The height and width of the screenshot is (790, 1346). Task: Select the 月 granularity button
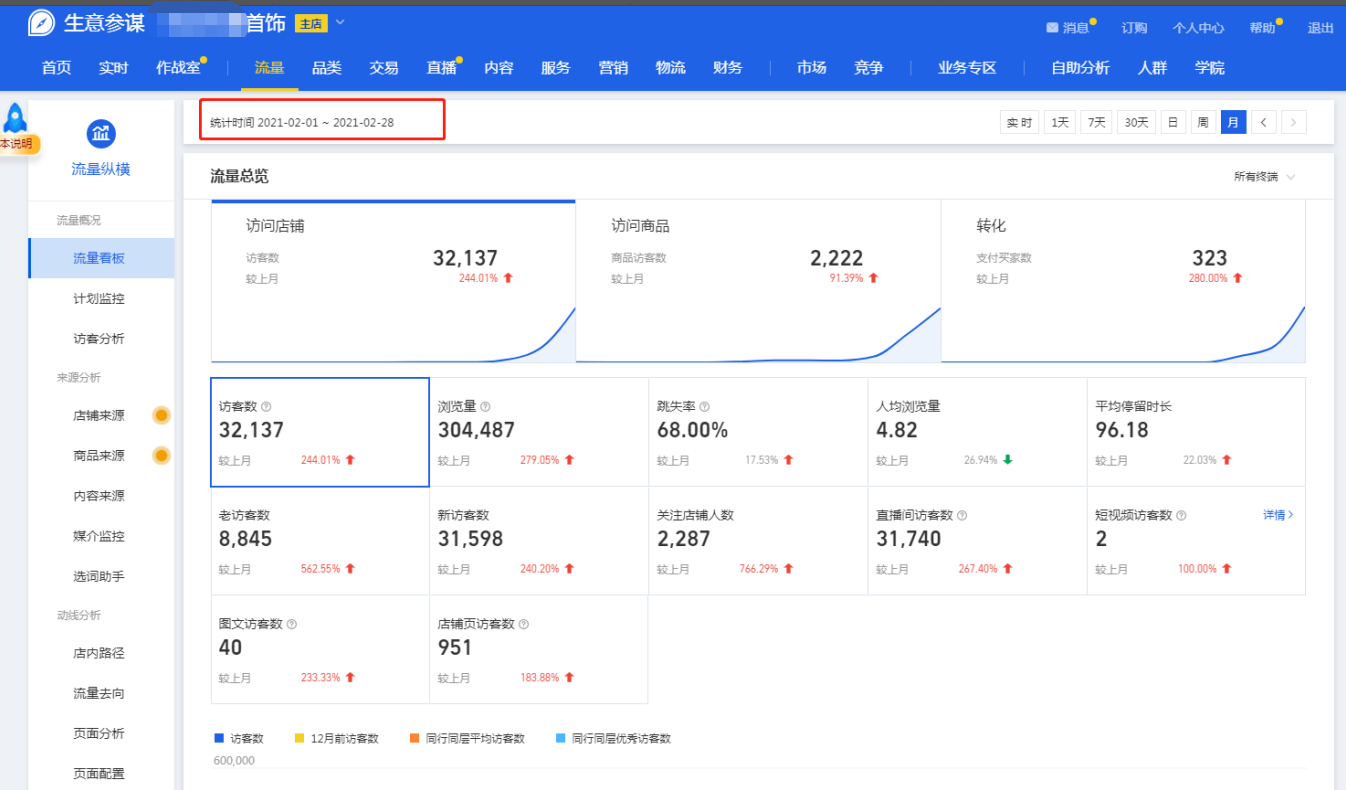pyautogui.click(x=1233, y=122)
